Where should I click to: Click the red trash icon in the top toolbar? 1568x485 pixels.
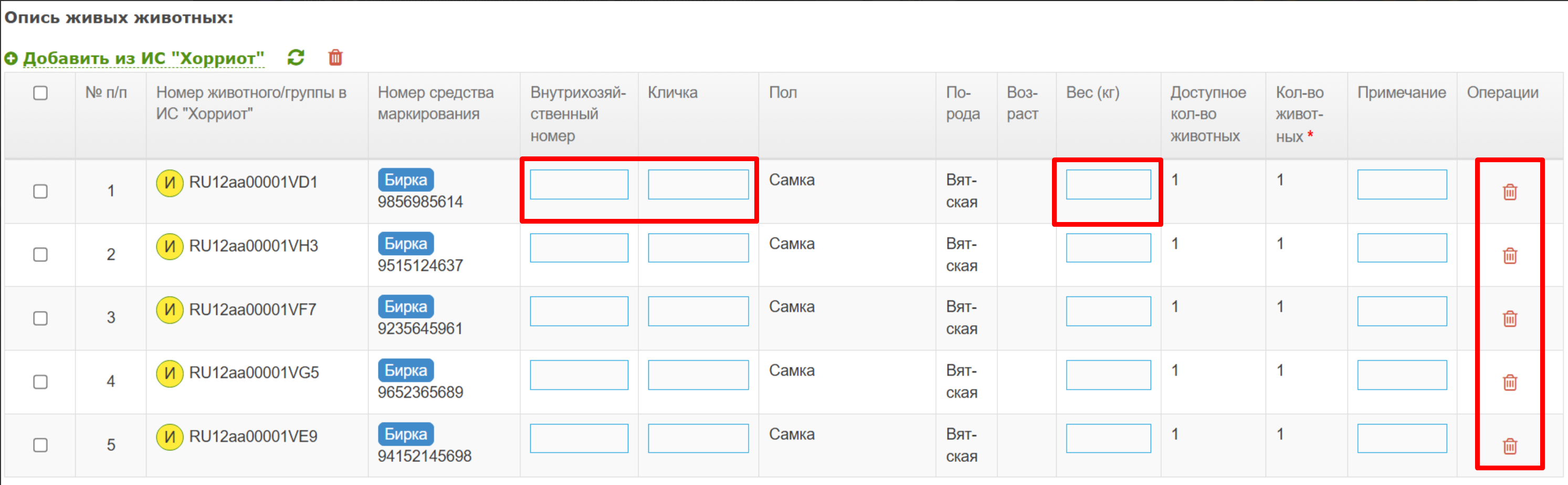(335, 58)
